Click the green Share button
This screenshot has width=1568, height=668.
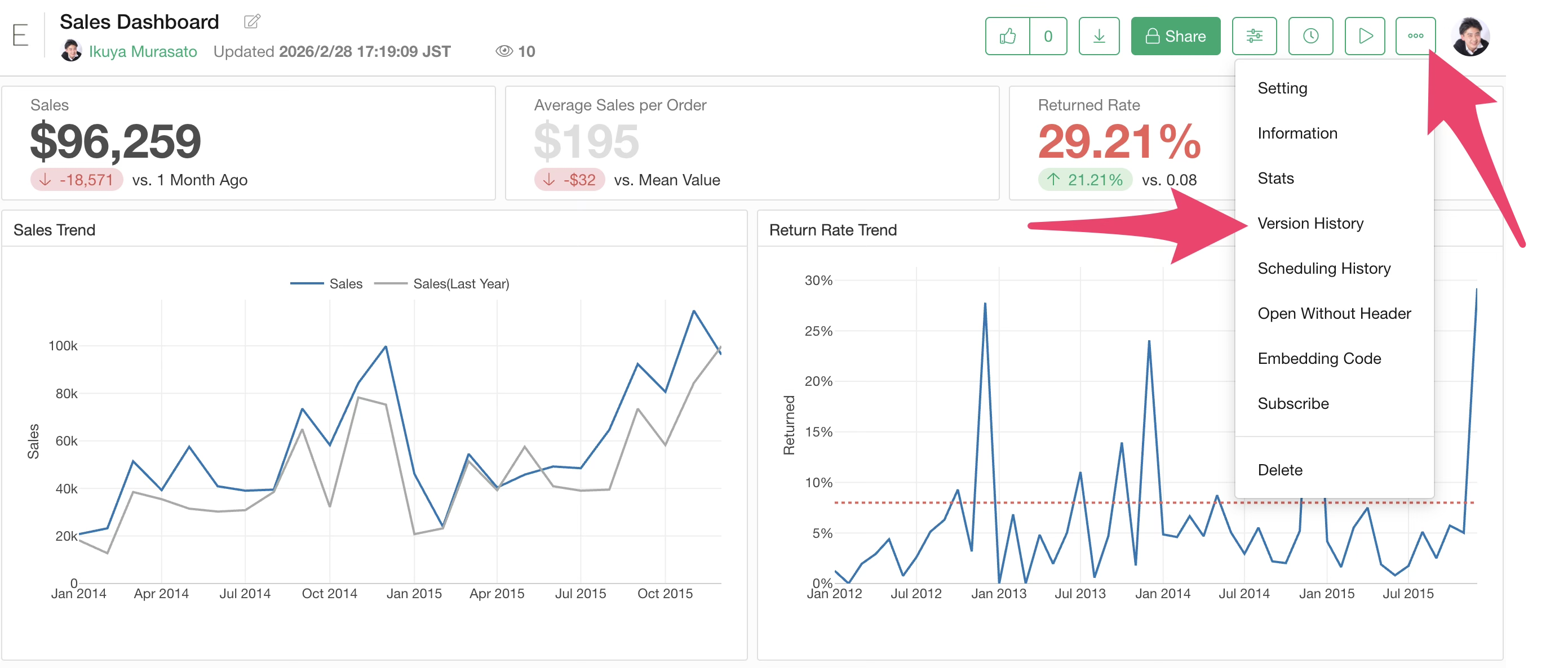pos(1175,37)
